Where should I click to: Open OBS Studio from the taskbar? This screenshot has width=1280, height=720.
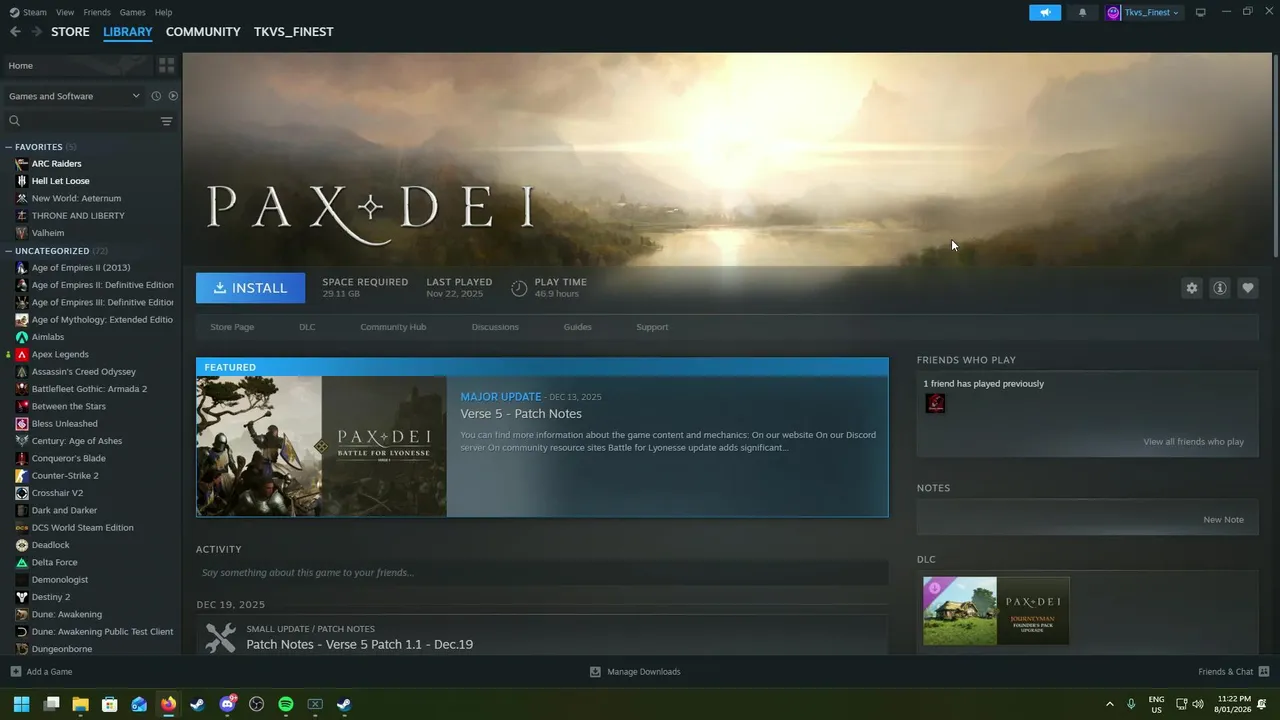(x=256, y=704)
